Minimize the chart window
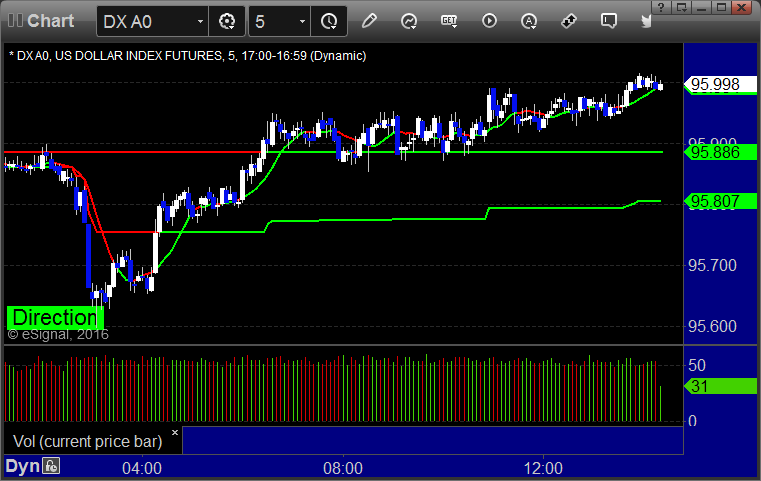Screen dimensions: 761x481 pos(701,7)
